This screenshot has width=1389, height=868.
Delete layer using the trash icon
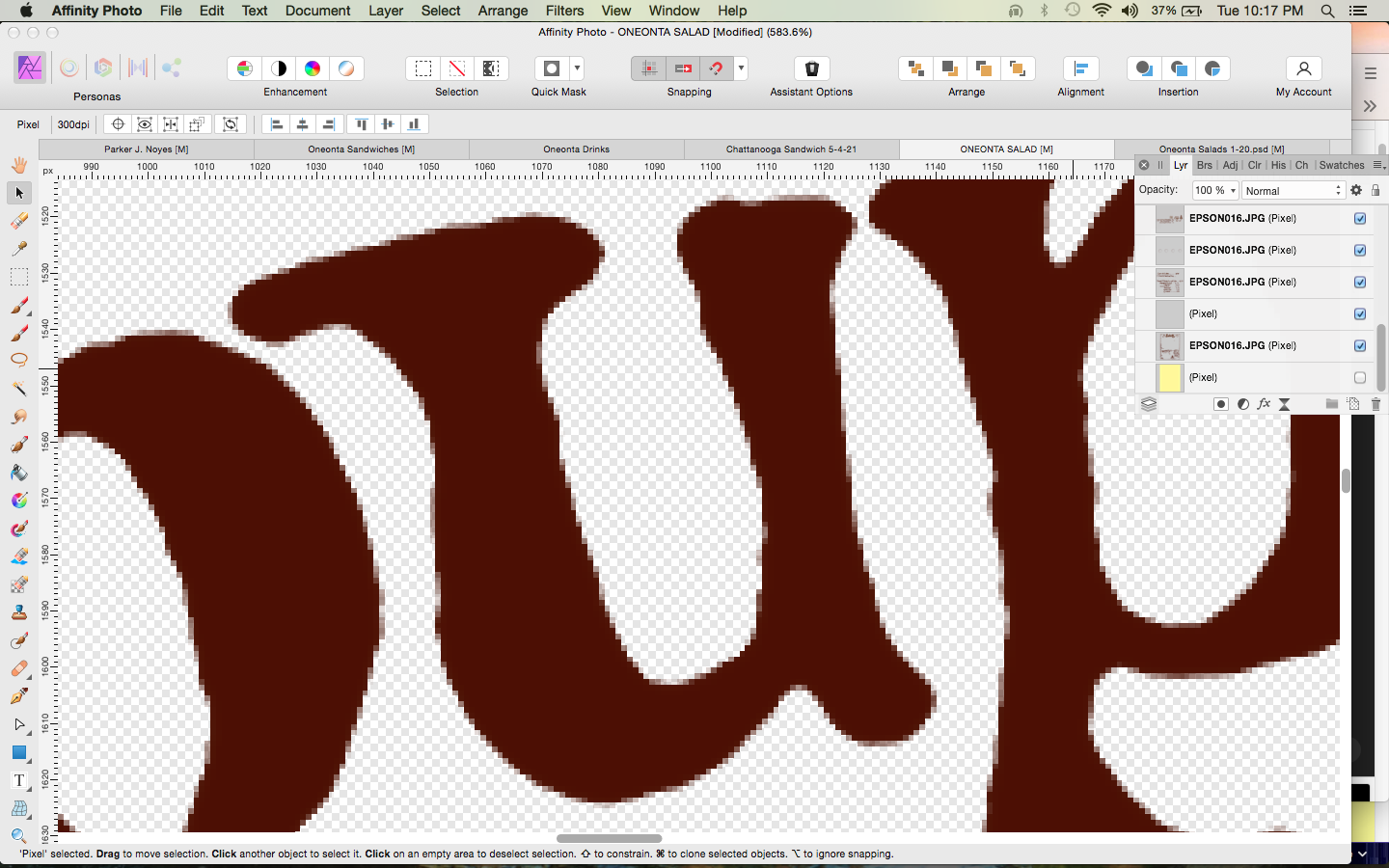(1375, 404)
